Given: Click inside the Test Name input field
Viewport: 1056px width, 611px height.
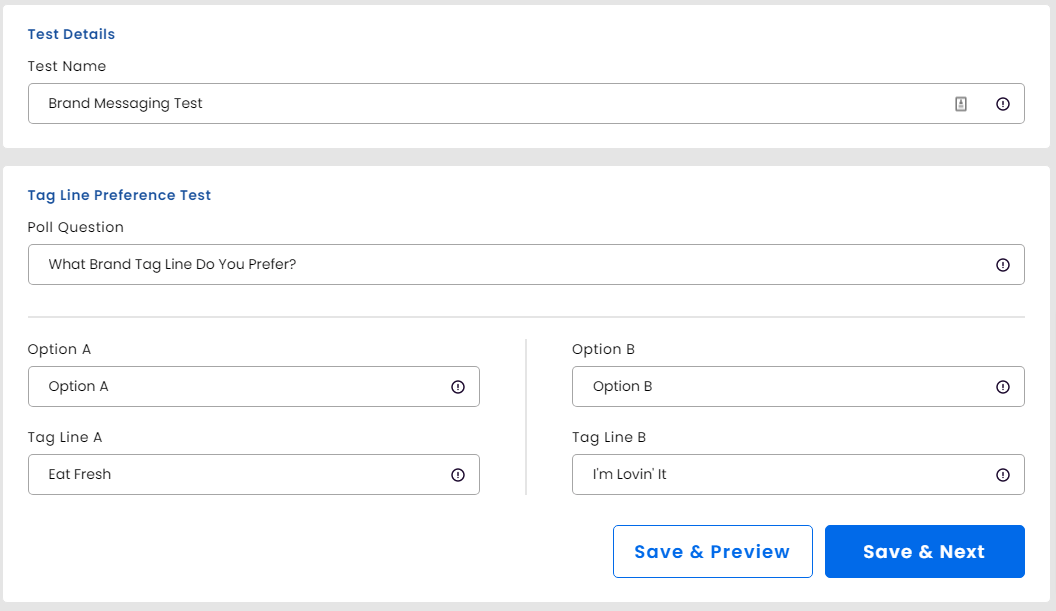Looking at the screenshot, I should tap(400, 103).
